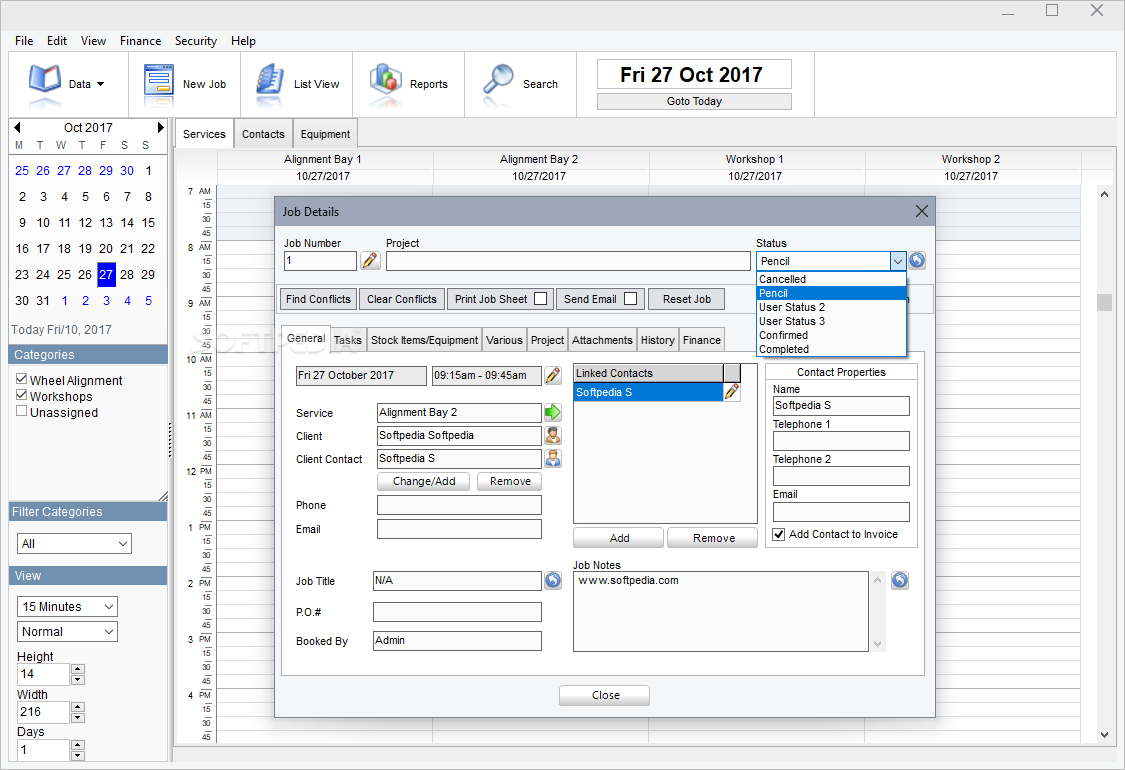1125x770 pixels.
Task: Open the File menu
Action: [24, 41]
